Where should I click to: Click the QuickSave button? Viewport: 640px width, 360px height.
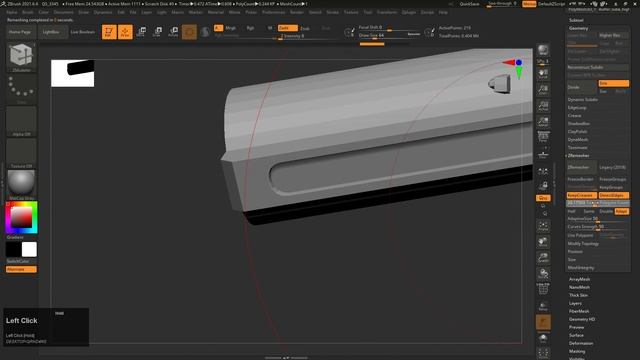(x=469, y=4)
